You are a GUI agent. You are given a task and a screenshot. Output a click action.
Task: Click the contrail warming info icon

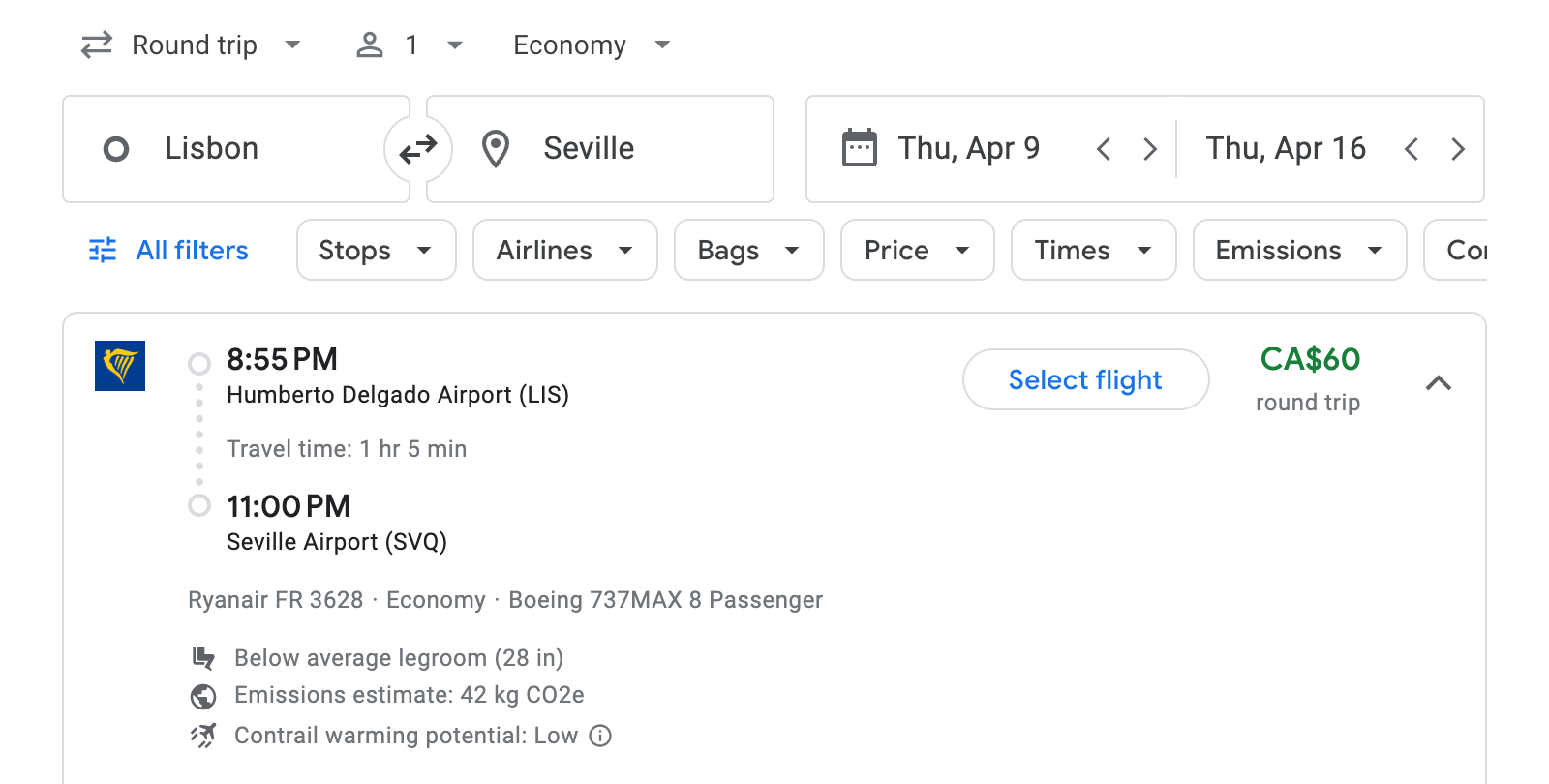(x=600, y=736)
